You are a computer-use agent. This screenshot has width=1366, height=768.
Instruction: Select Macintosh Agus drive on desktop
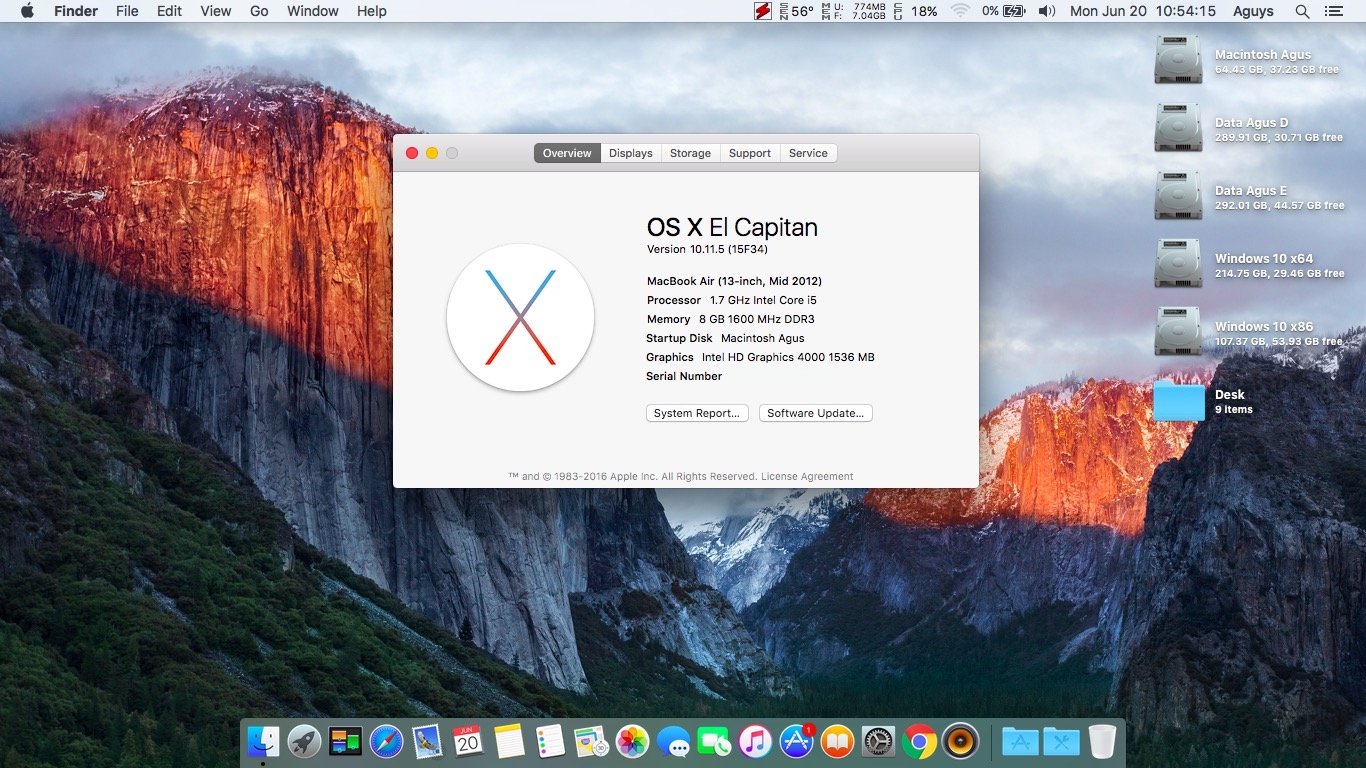[x=1178, y=60]
